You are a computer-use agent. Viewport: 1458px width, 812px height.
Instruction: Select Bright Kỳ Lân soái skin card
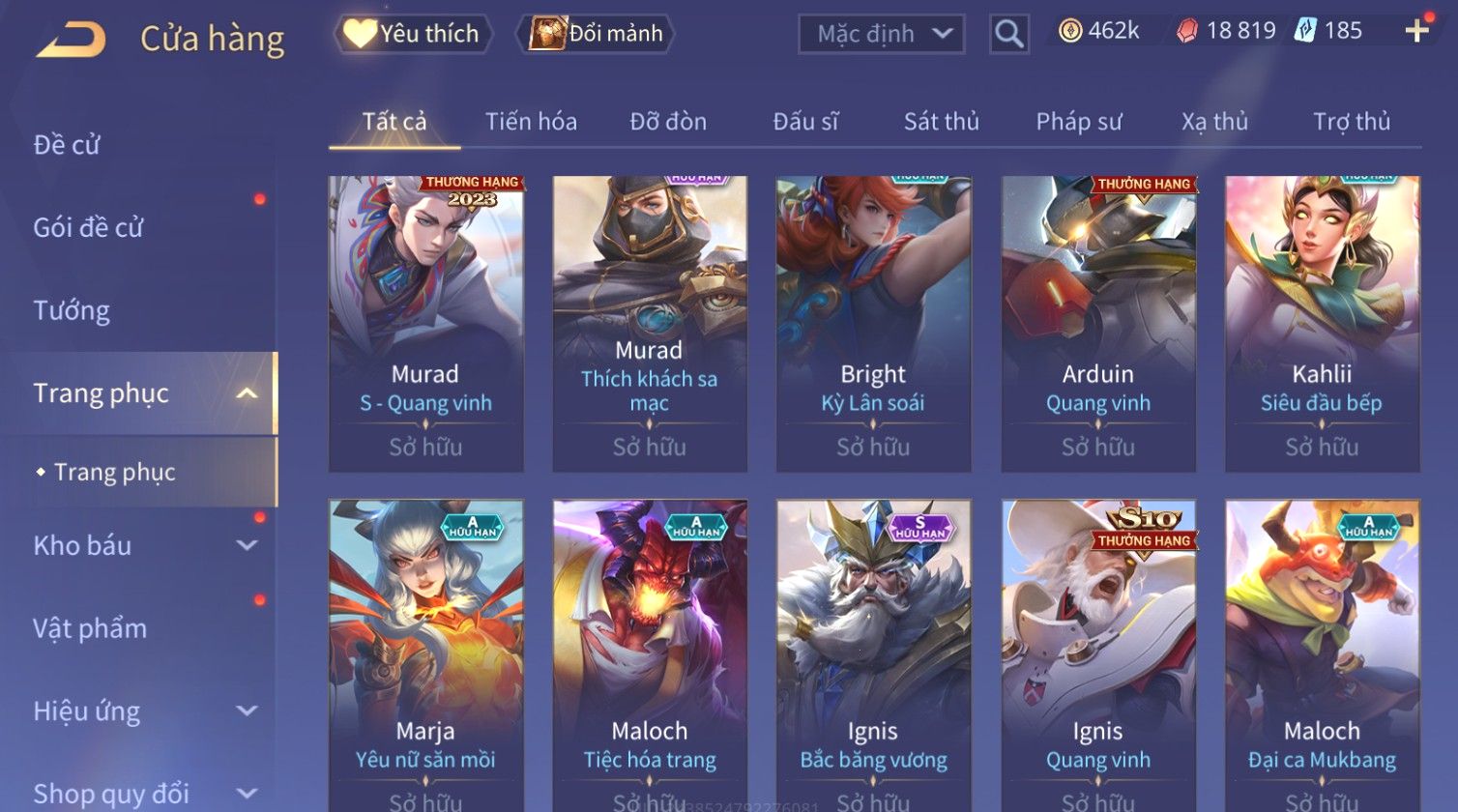874,324
